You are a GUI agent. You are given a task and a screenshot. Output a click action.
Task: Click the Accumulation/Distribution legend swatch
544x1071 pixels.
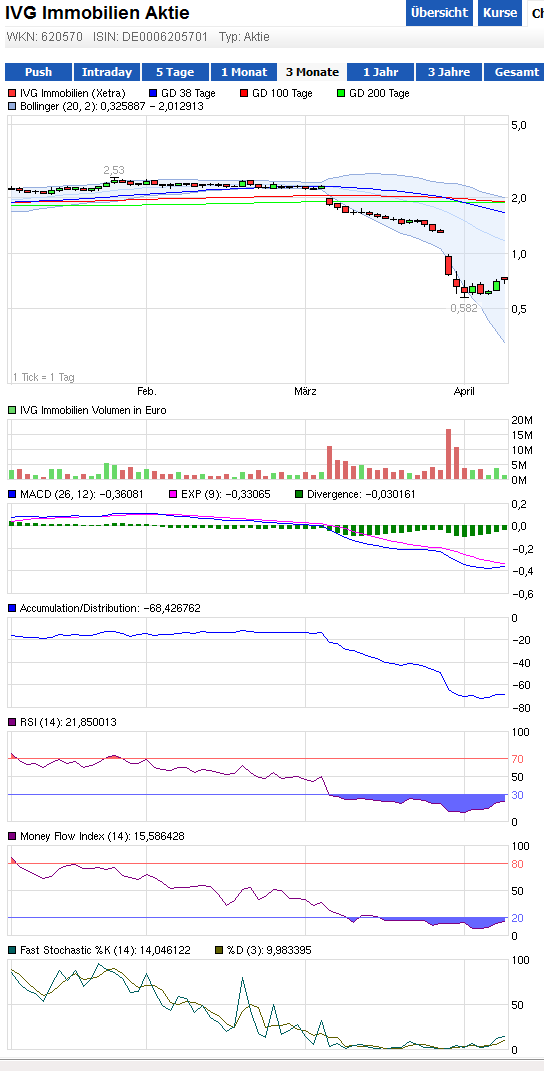point(12,608)
